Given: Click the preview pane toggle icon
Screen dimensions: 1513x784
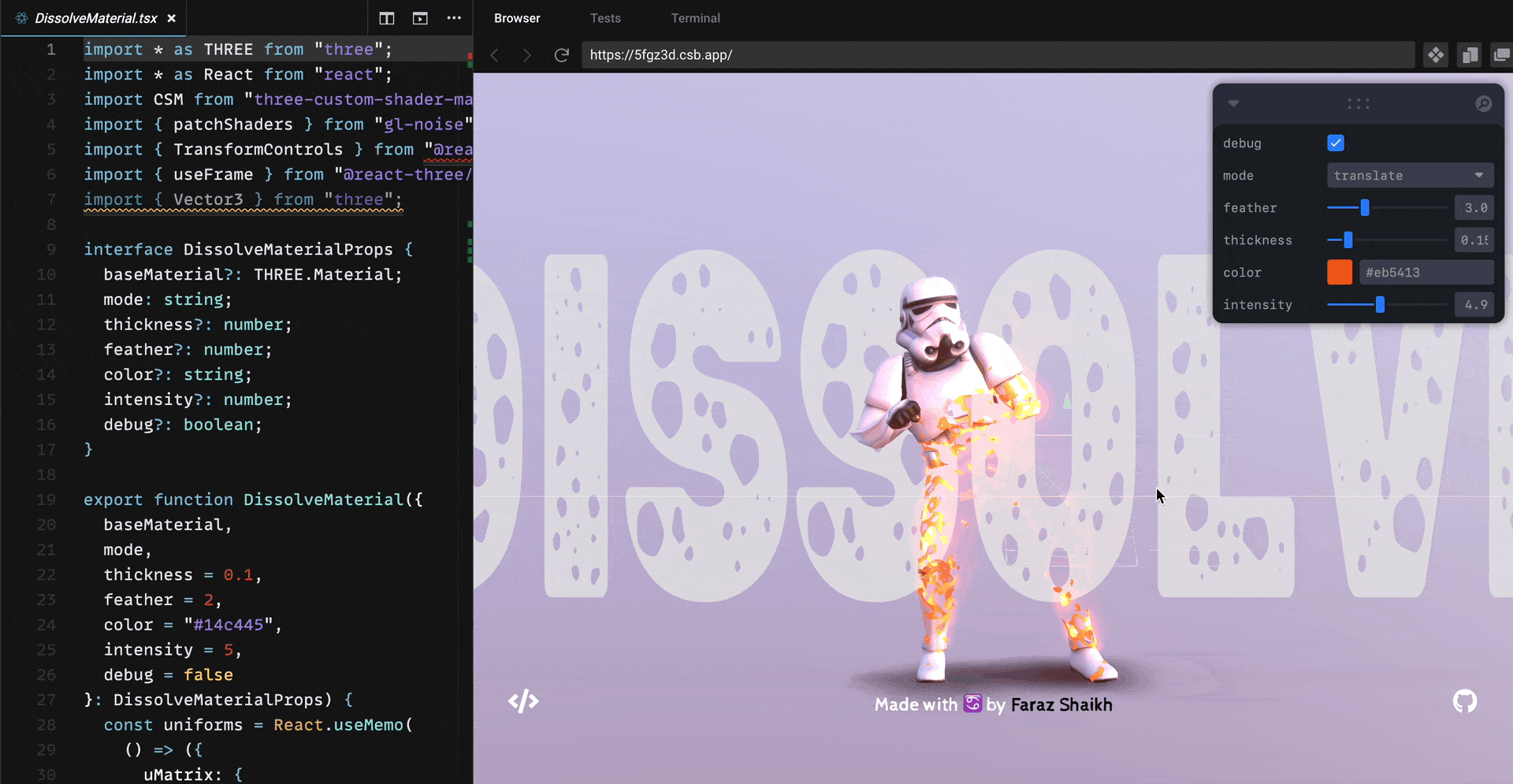Looking at the screenshot, I should pos(420,18).
